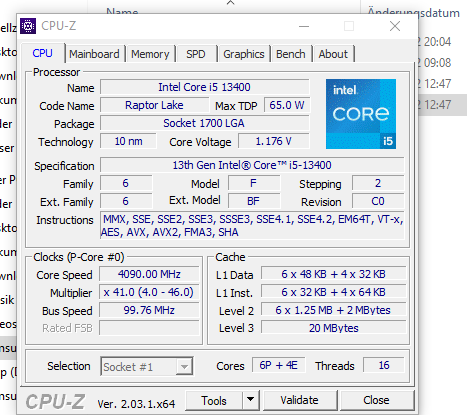Switch to the Mainboard tab
This screenshot has height=415, width=467.
94,54
